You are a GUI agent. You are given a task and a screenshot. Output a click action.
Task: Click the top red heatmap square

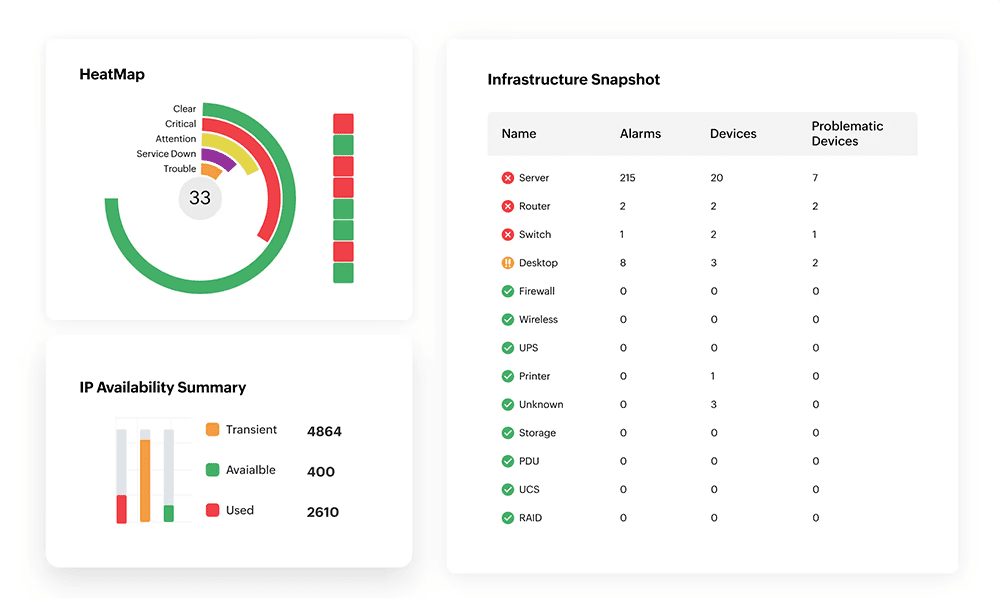(x=343, y=124)
